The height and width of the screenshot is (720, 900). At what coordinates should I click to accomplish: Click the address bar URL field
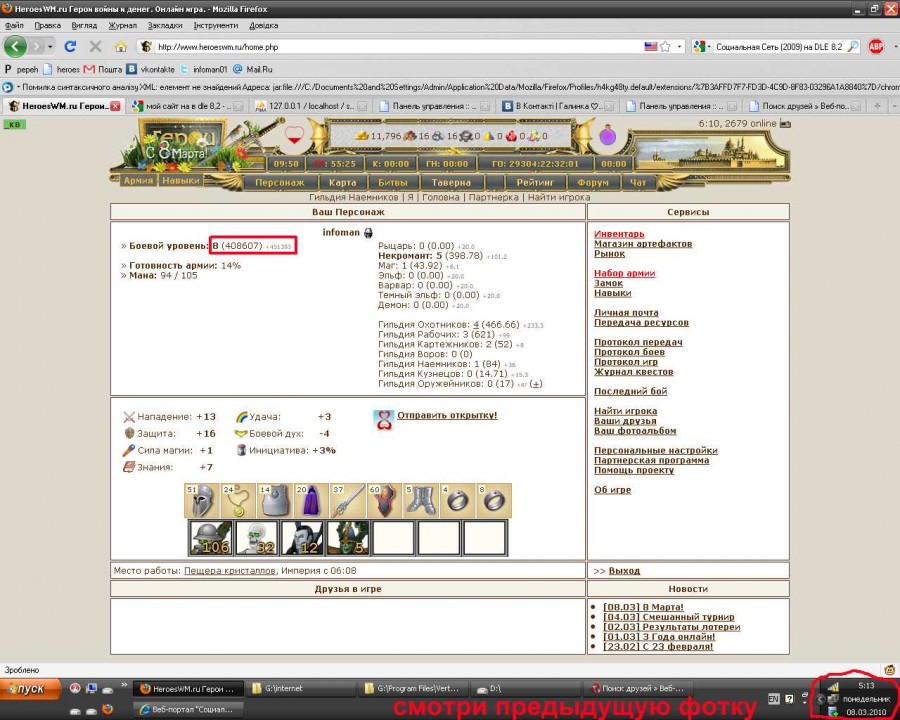point(399,47)
